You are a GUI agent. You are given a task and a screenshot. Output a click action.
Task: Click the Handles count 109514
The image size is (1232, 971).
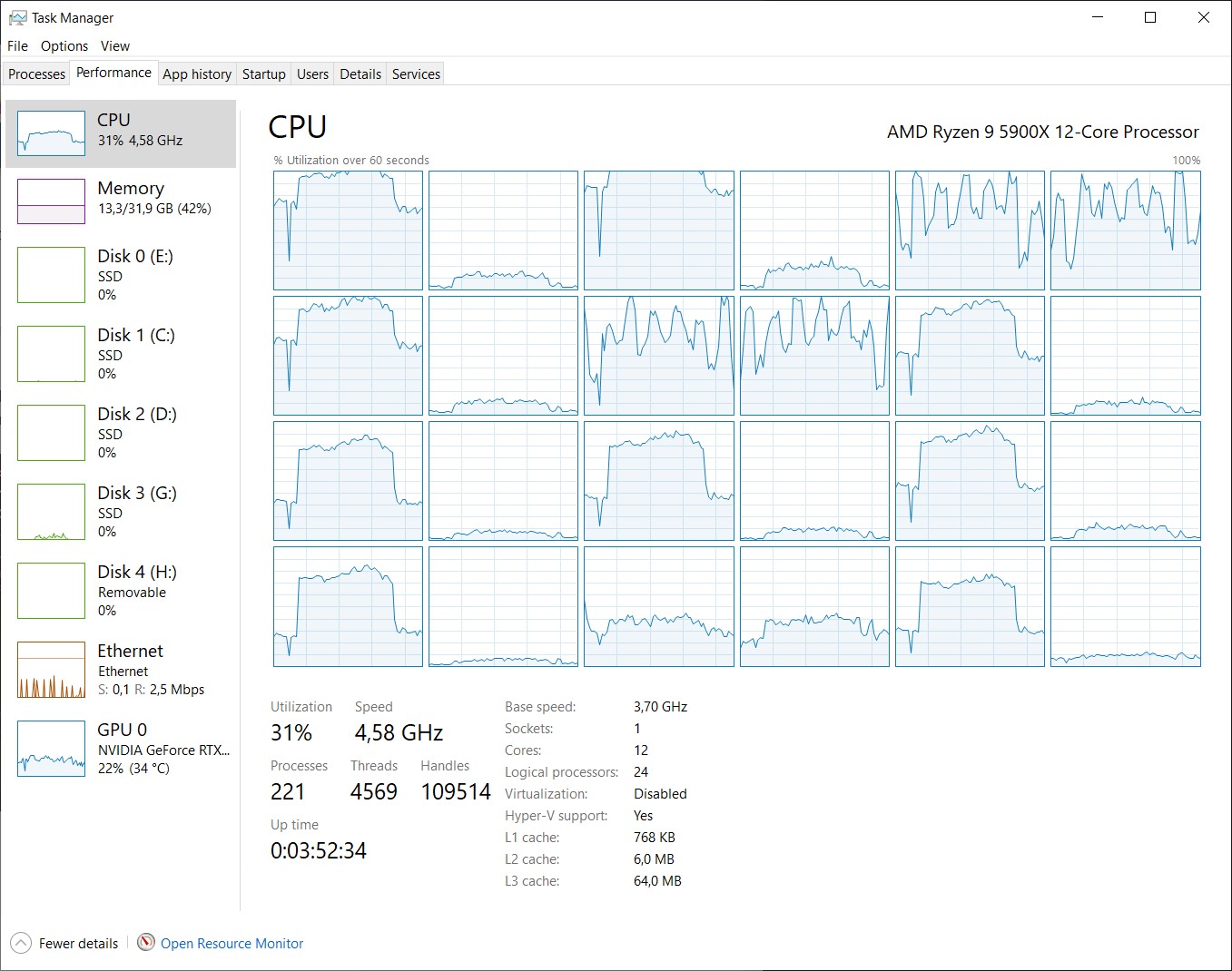[x=456, y=792]
